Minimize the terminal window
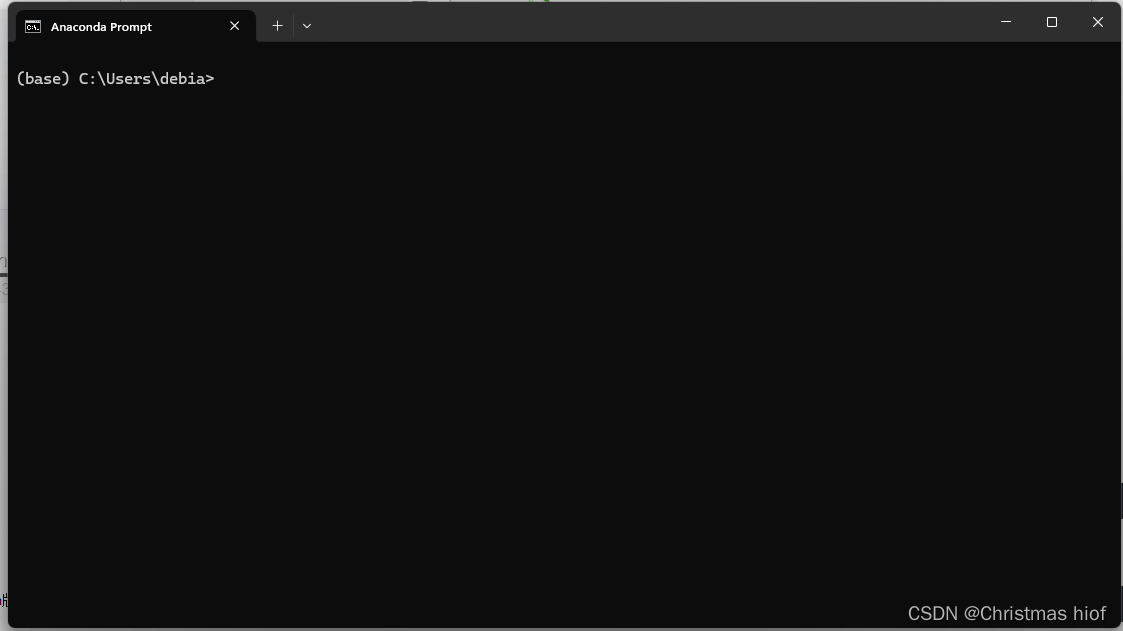 tap(1006, 22)
